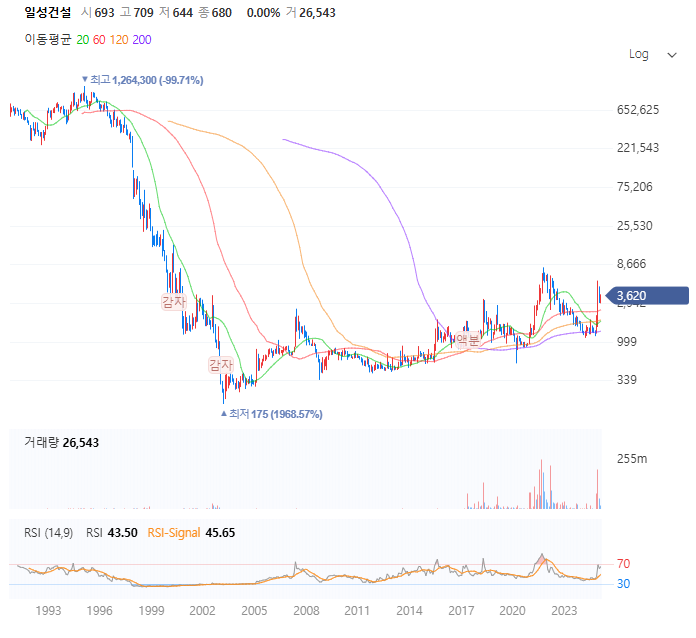Click the 2002 year on time axis
The image size is (696, 638).
[x=202, y=611]
